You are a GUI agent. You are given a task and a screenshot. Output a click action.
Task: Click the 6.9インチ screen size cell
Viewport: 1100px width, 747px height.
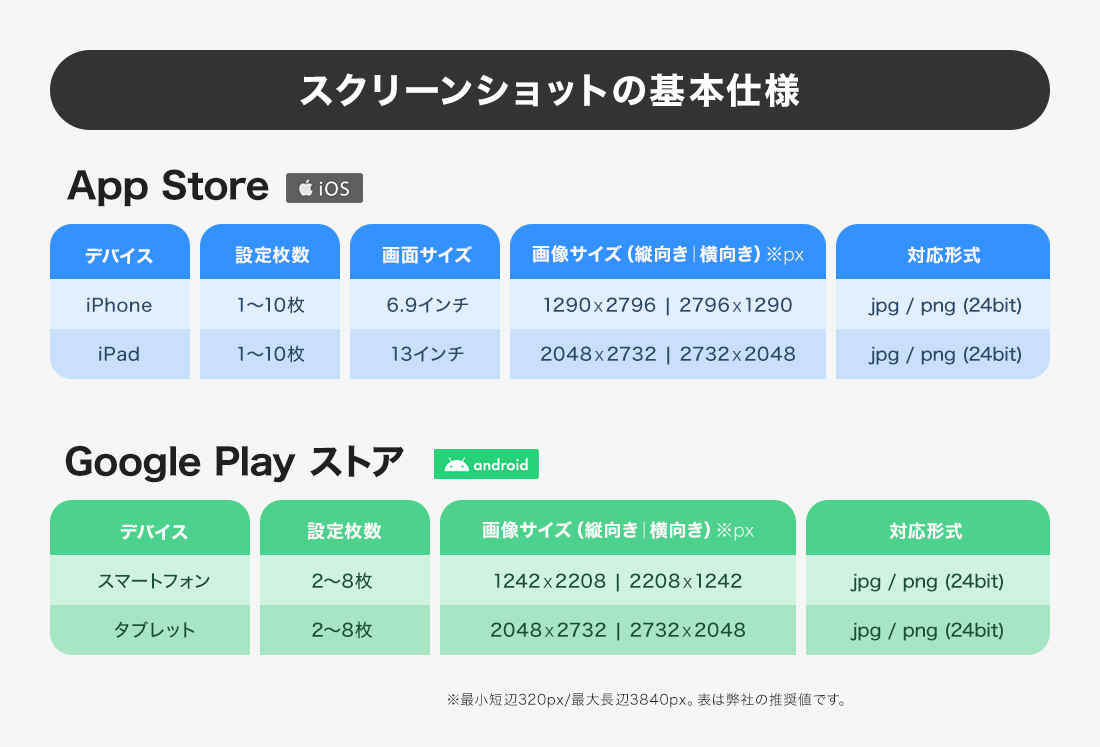pyautogui.click(x=425, y=305)
